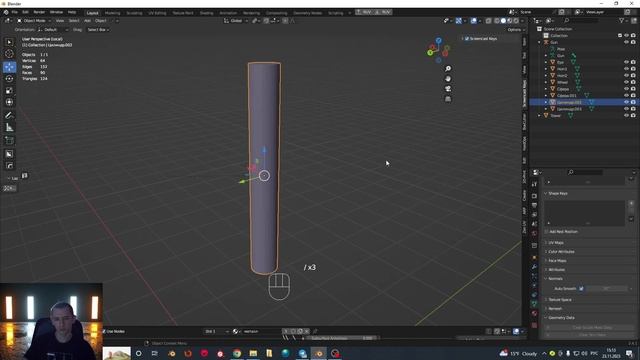Open the File menu
640x360 pixels.
tap(15, 12)
